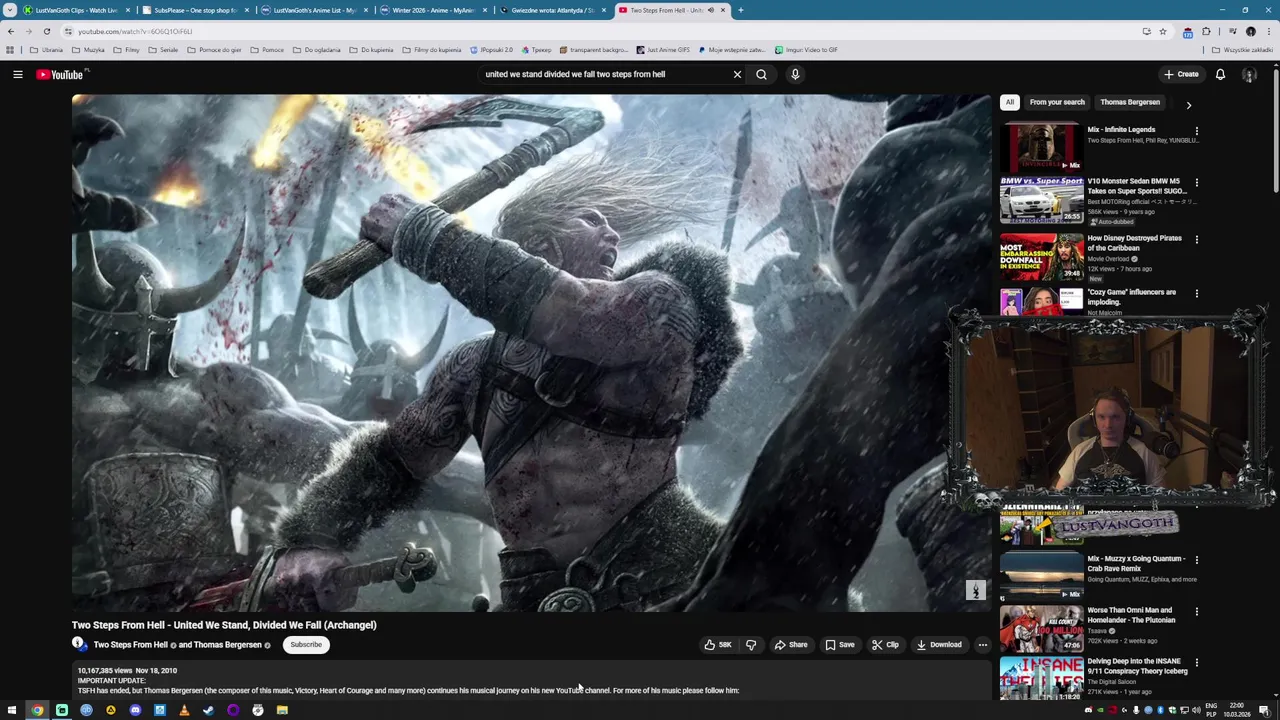Open options for 'Mix - Infinite Legends'

[x=1196, y=131]
